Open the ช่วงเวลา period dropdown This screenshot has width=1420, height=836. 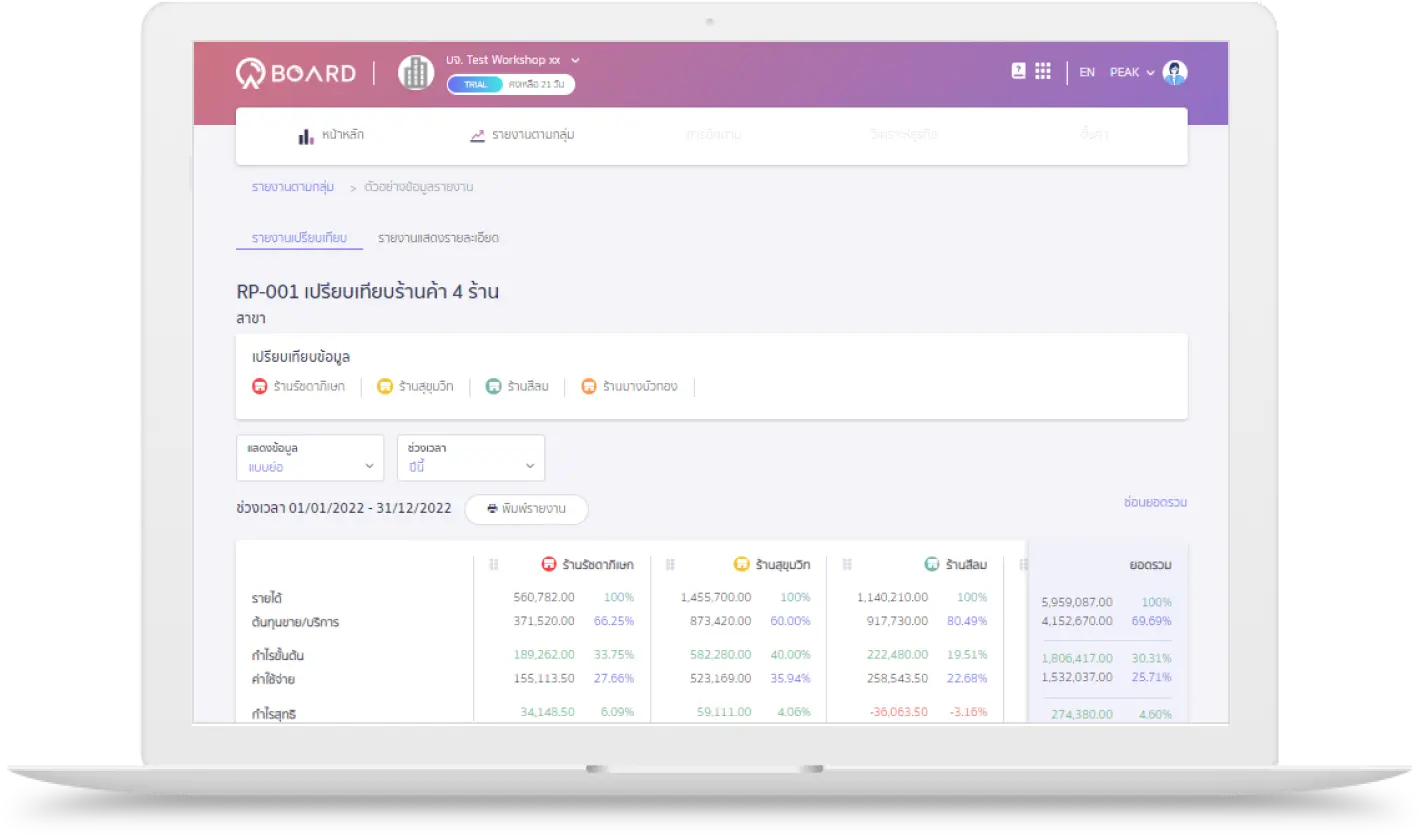pyautogui.click(x=471, y=458)
